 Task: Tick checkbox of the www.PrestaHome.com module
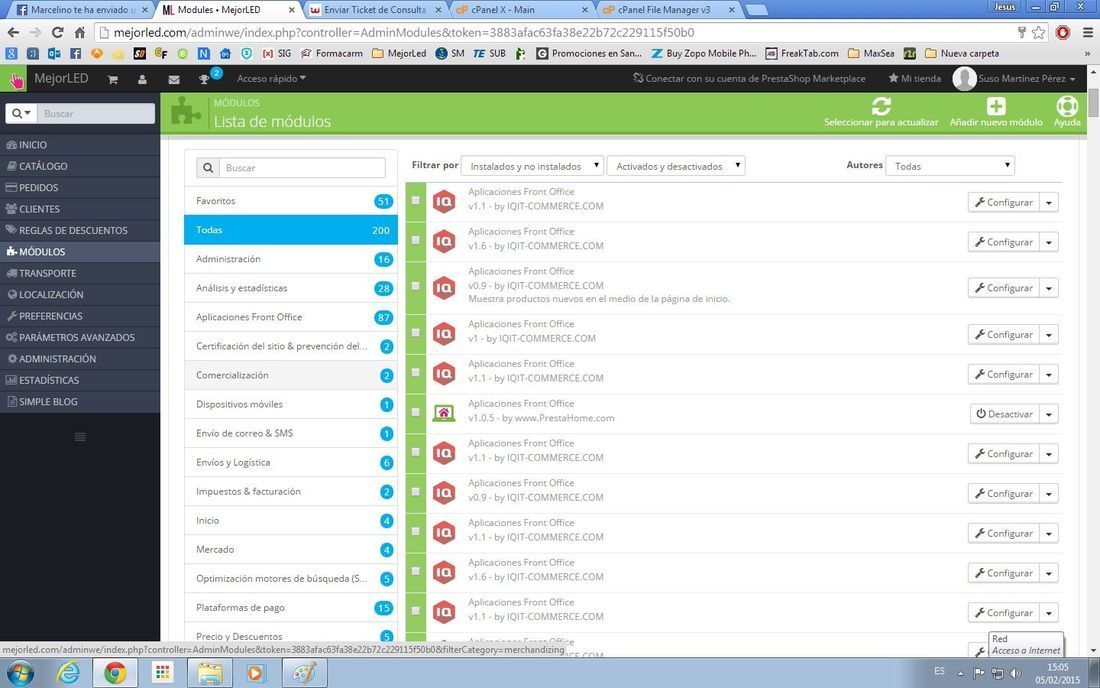(415, 412)
